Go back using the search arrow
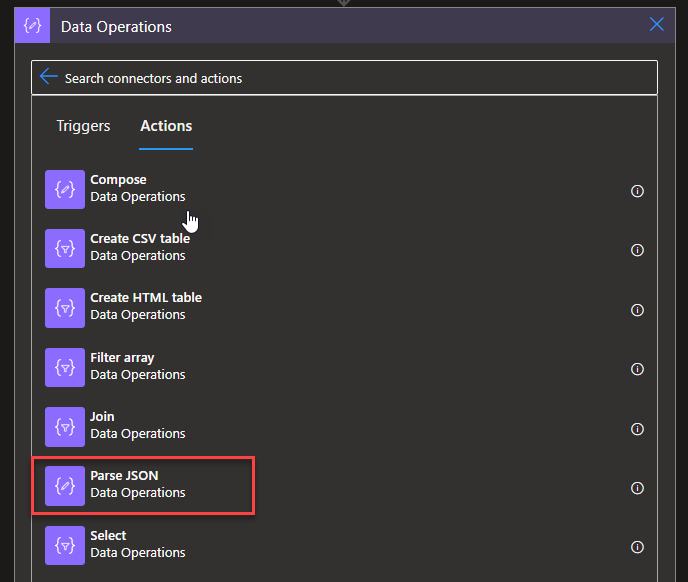 [48, 77]
